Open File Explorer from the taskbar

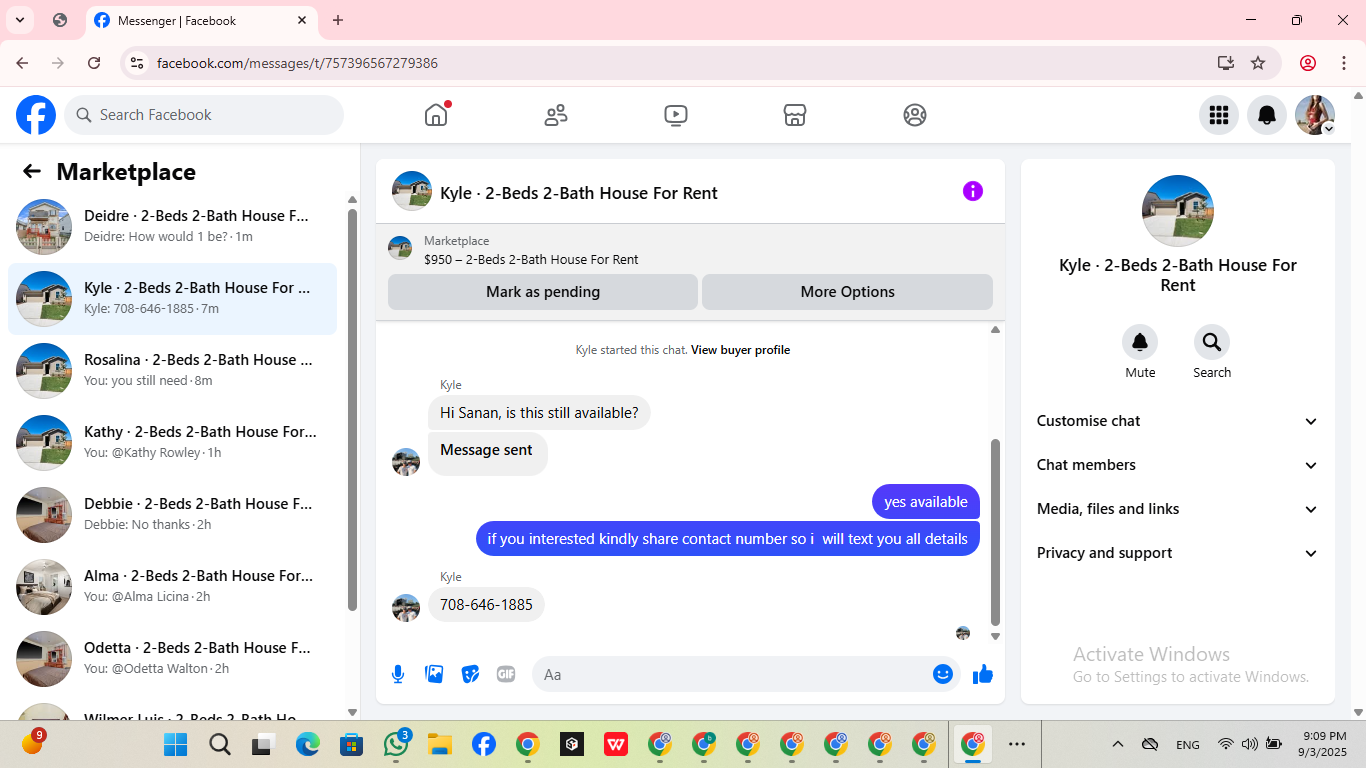[440, 744]
